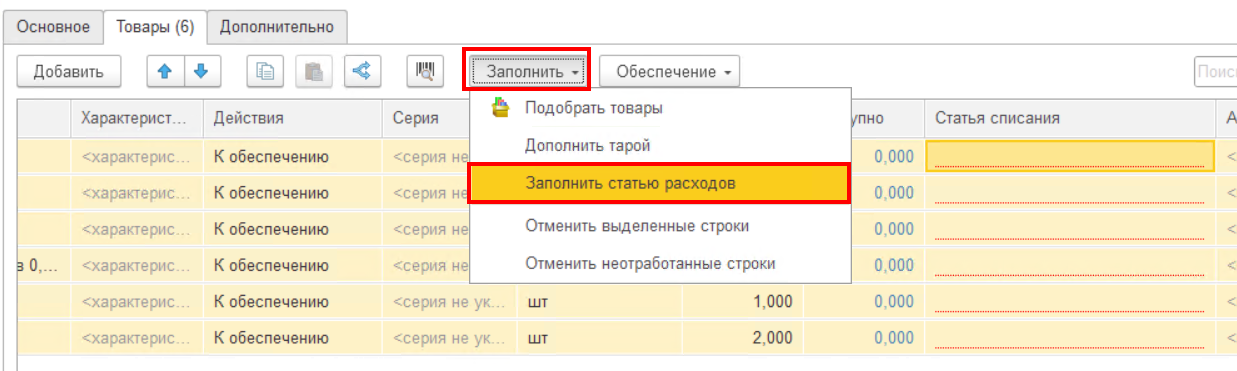
Task: Select Отменить выделенные строки
Action: (x=637, y=225)
